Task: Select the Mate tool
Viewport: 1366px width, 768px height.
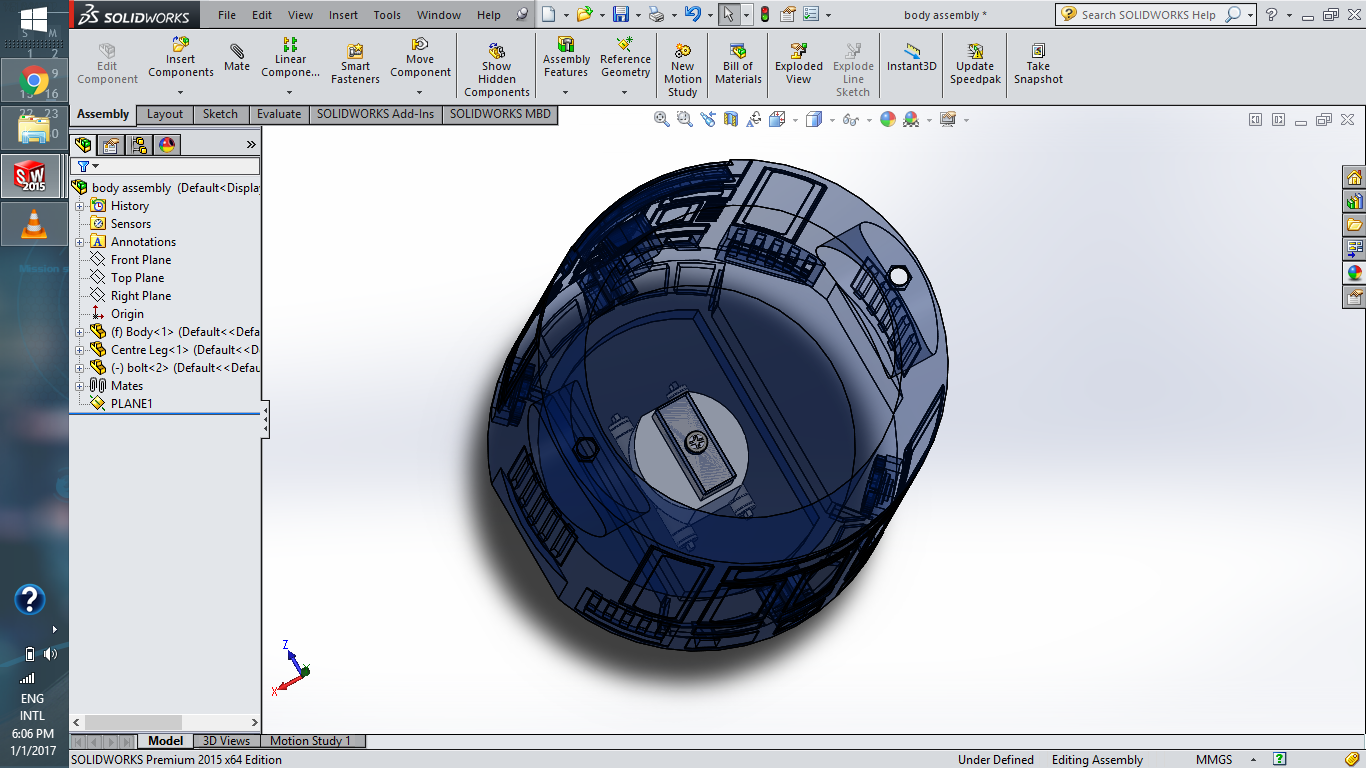Action: pos(236,57)
